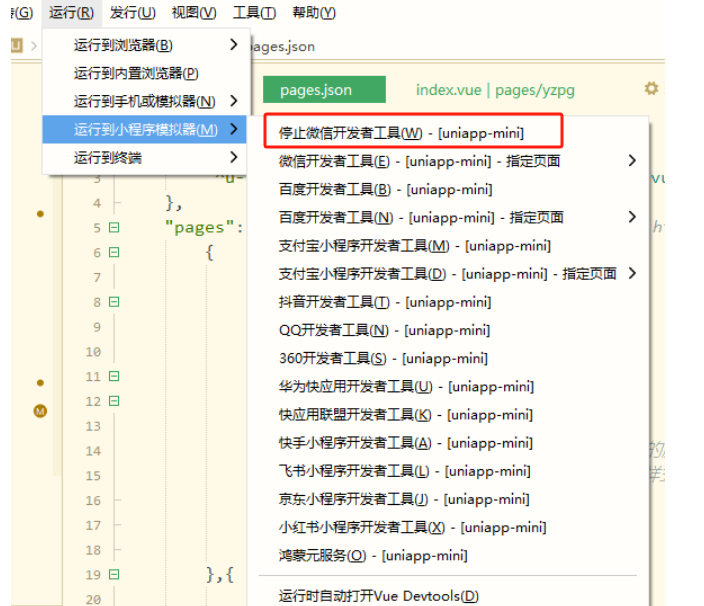The height and width of the screenshot is (606, 704).
Task: Expand submenu arrow for 运行到终端
Action: pos(233,157)
